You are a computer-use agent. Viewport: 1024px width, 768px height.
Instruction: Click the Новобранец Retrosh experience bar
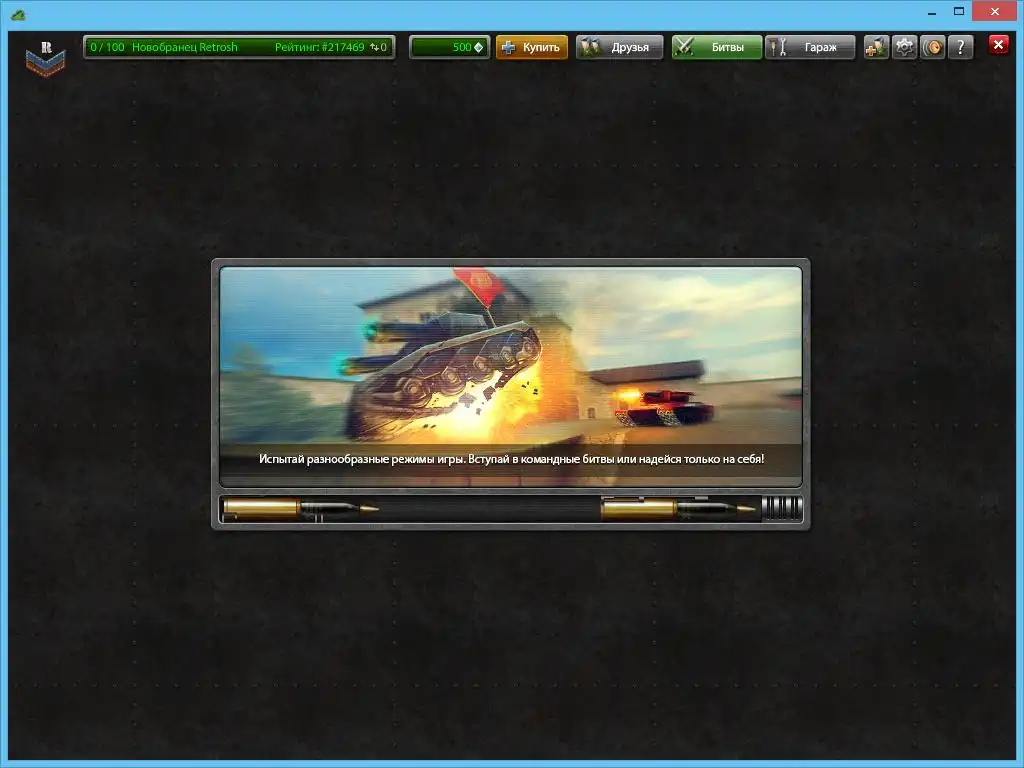pyautogui.click(x=239, y=47)
